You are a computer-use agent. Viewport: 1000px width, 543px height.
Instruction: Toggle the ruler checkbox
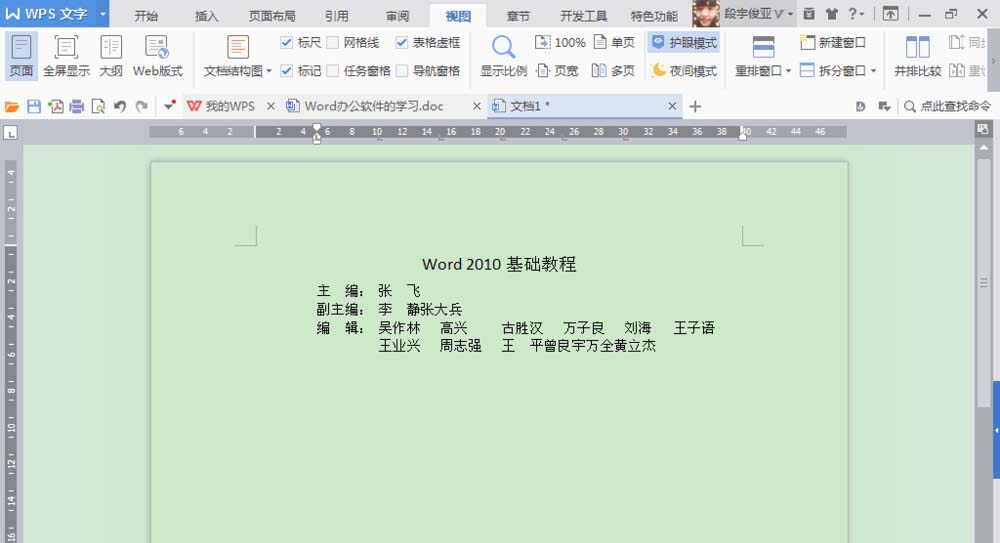[x=286, y=43]
